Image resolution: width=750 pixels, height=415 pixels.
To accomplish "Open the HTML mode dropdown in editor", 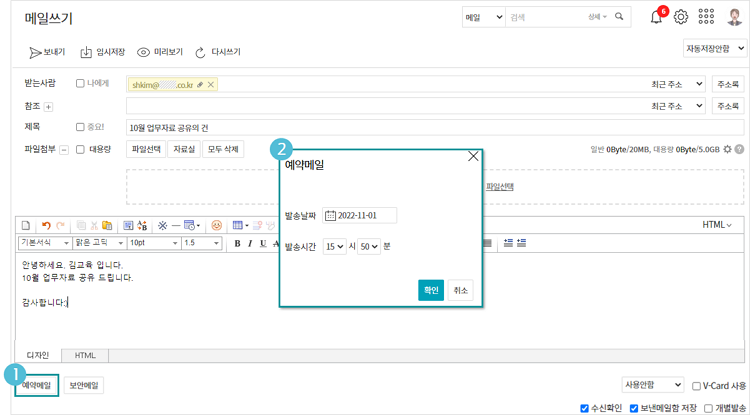I will (717, 225).
